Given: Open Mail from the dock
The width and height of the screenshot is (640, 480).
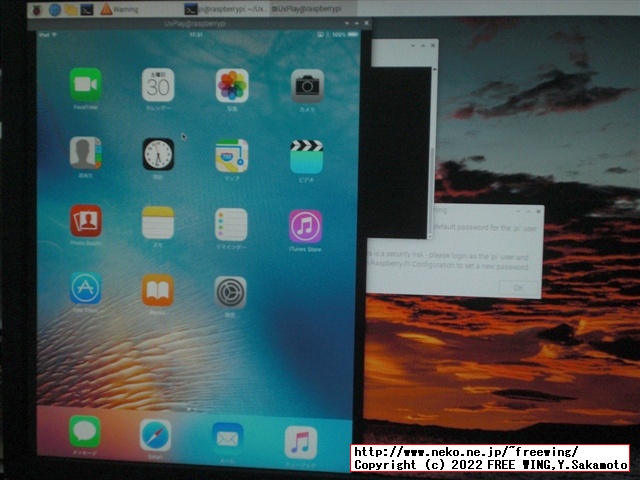Looking at the screenshot, I should [228, 439].
